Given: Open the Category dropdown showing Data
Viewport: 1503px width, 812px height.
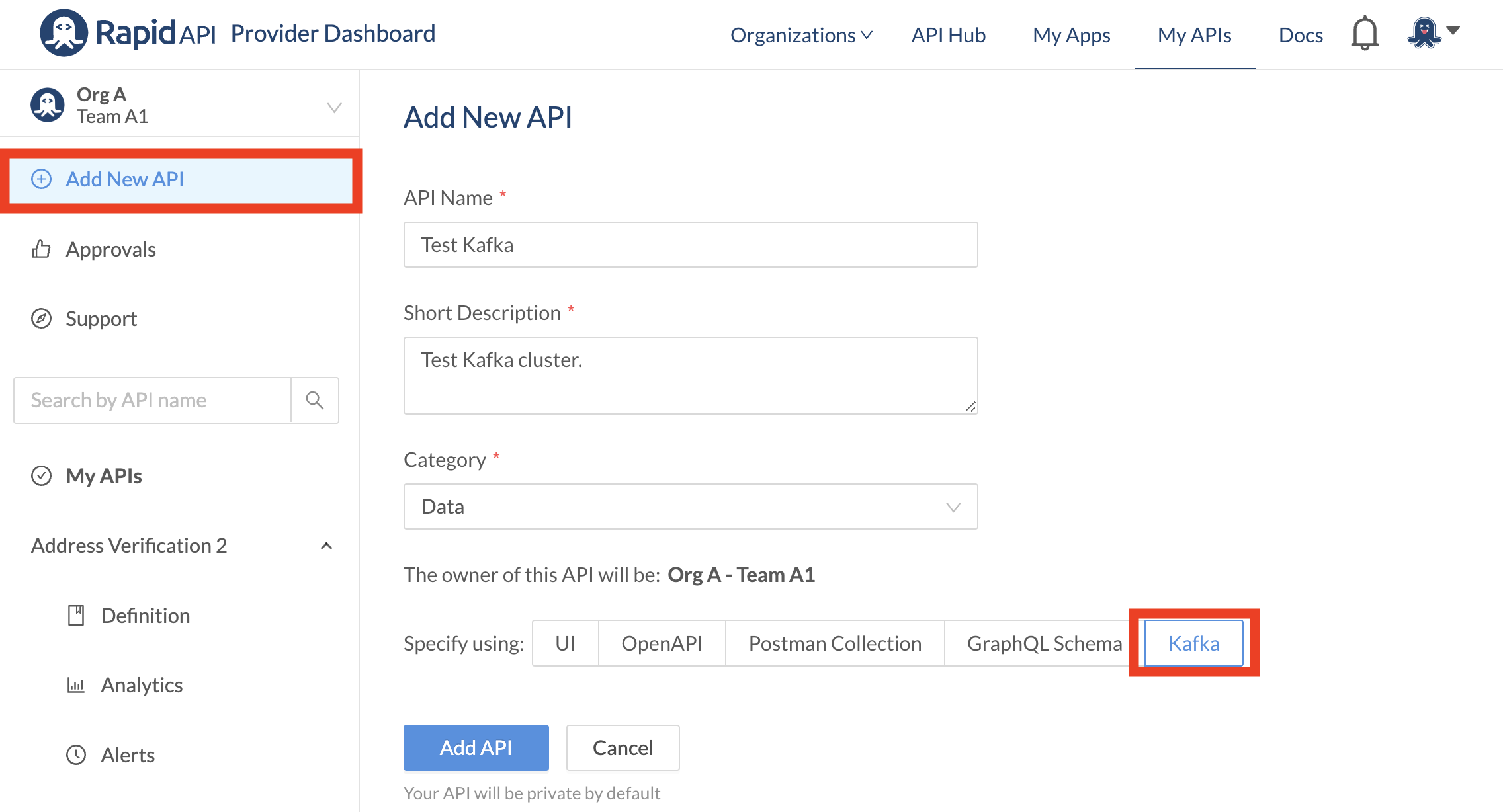Looking at the screenshot, I should point(690,507).
